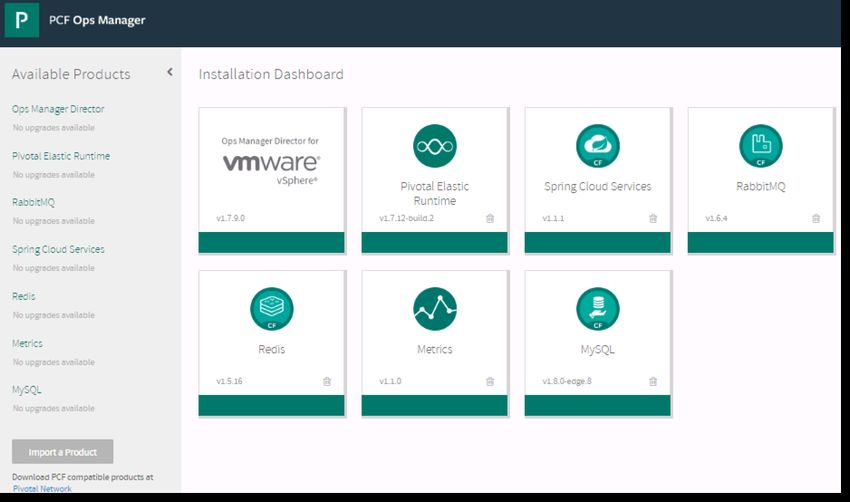This screenshot has height=502, width=850.
Task: Delete Spring Cloud Services via trash icon
Action: (x=653, y=218)
